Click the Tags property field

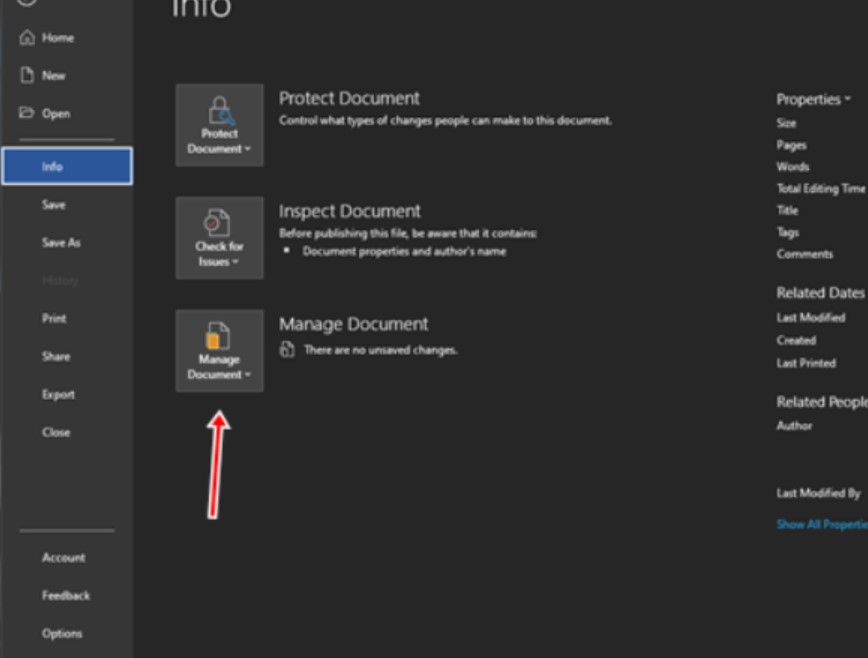pos(789,231)
